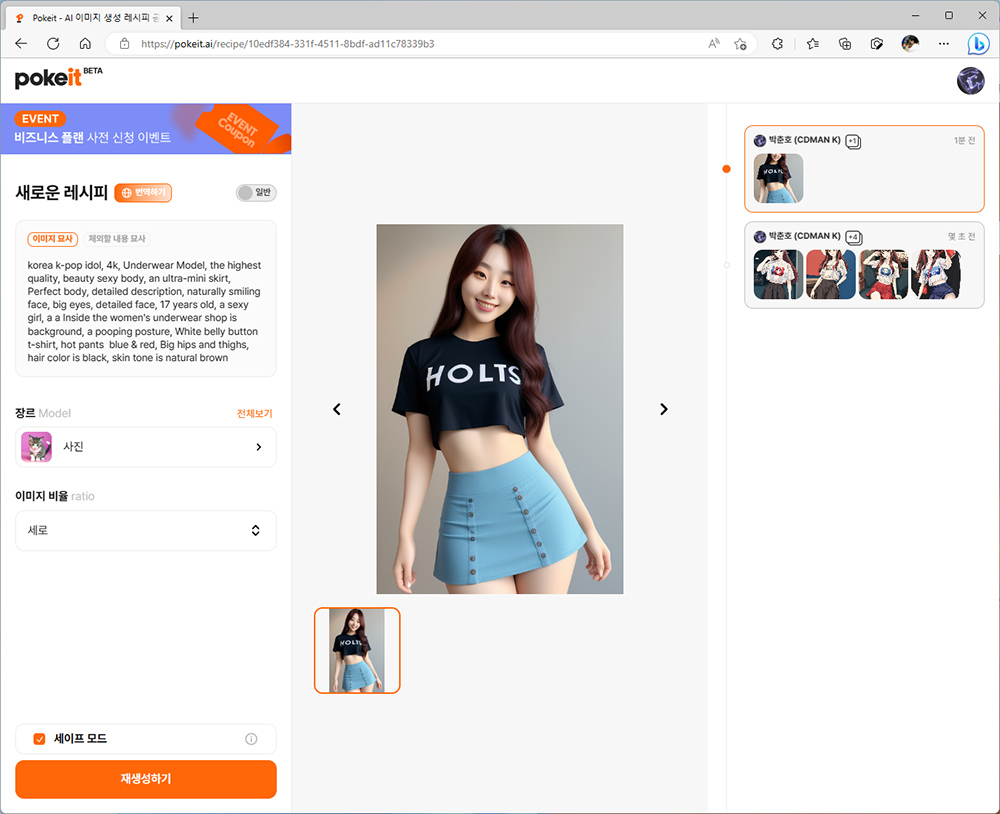Viewport: 1000px width, 814px height.
Task: Open the fourth thumbnail in the 몇 초 전 history
Action: (x=936, y=274)
